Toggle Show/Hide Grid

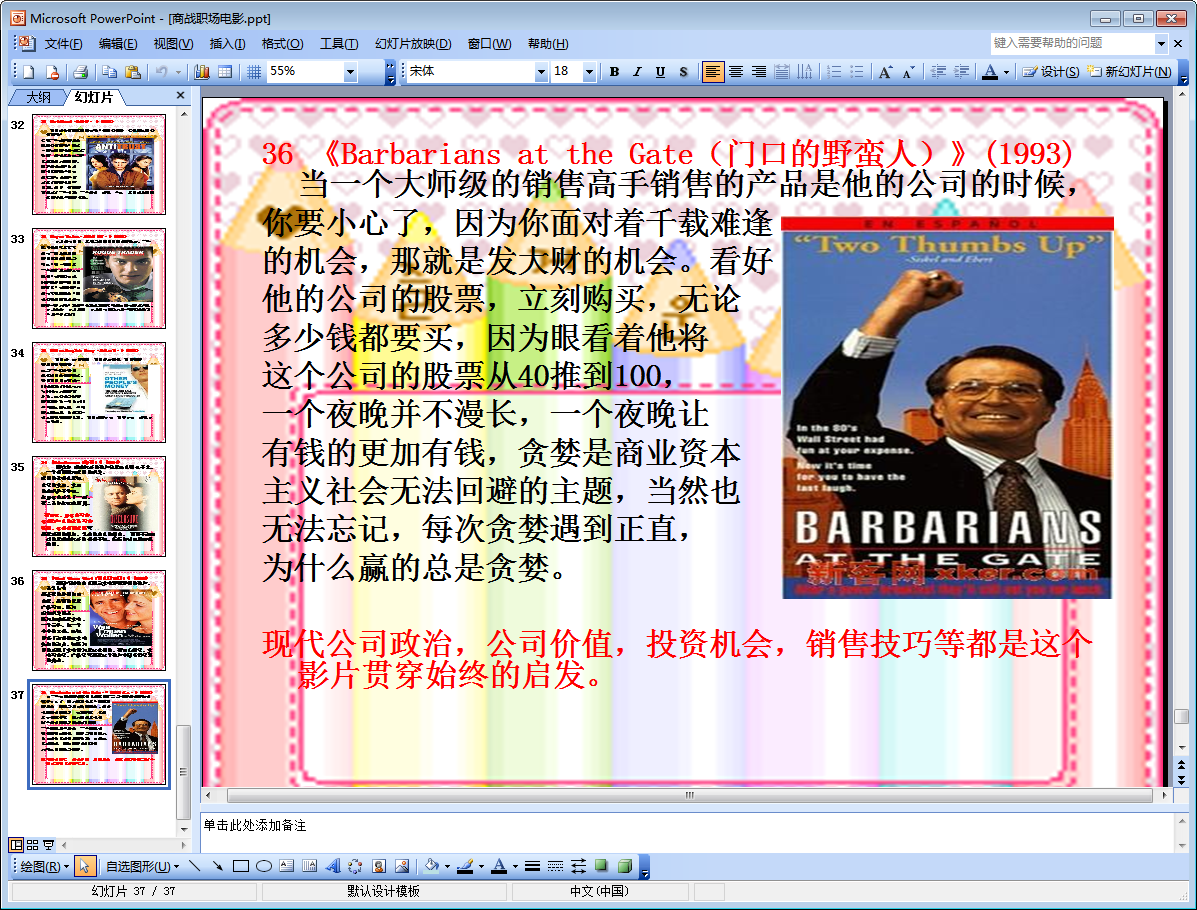tap(254, 72)
